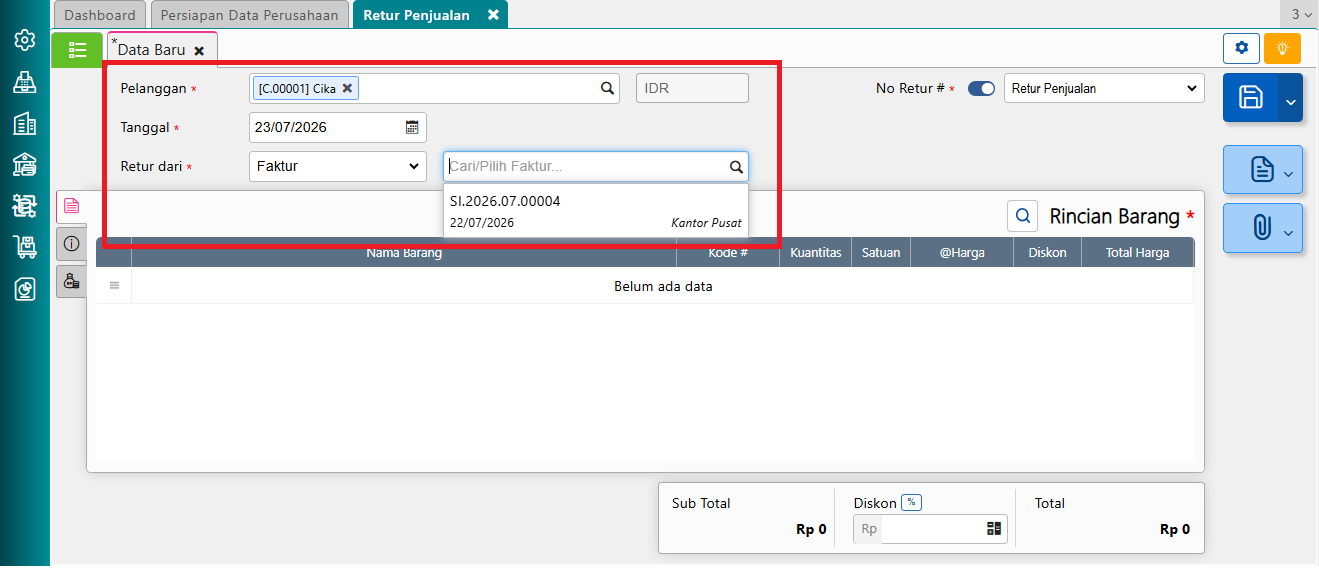Select the info side tab
The height and width of the screenshot is (568, 1319).
(71, 243)
